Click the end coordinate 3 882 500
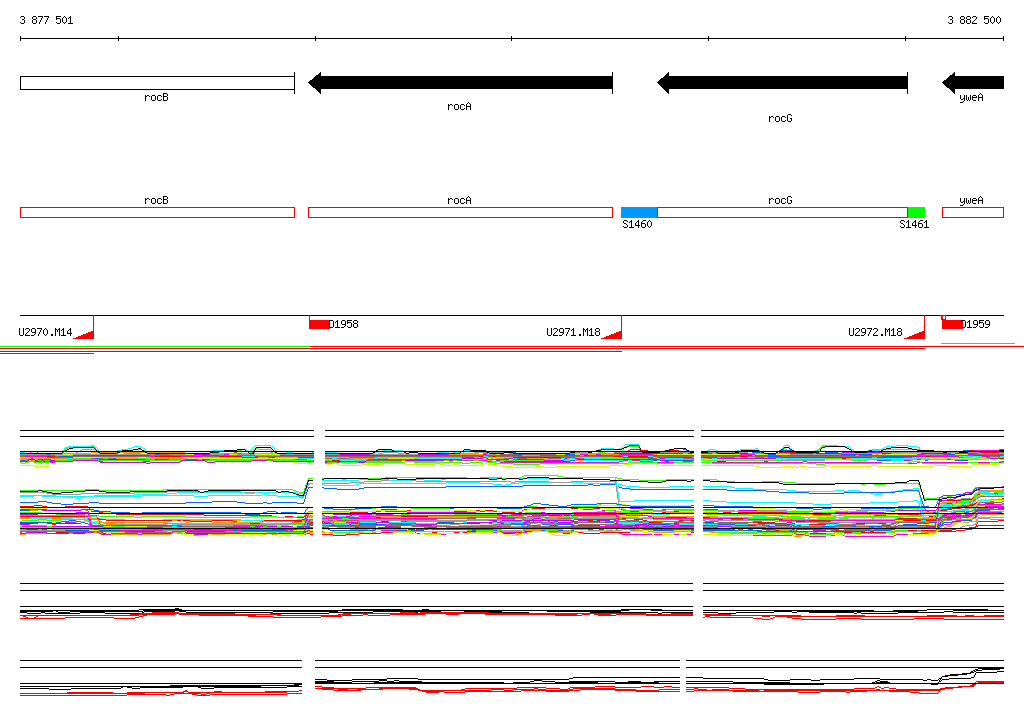 (x=974, y=20)
